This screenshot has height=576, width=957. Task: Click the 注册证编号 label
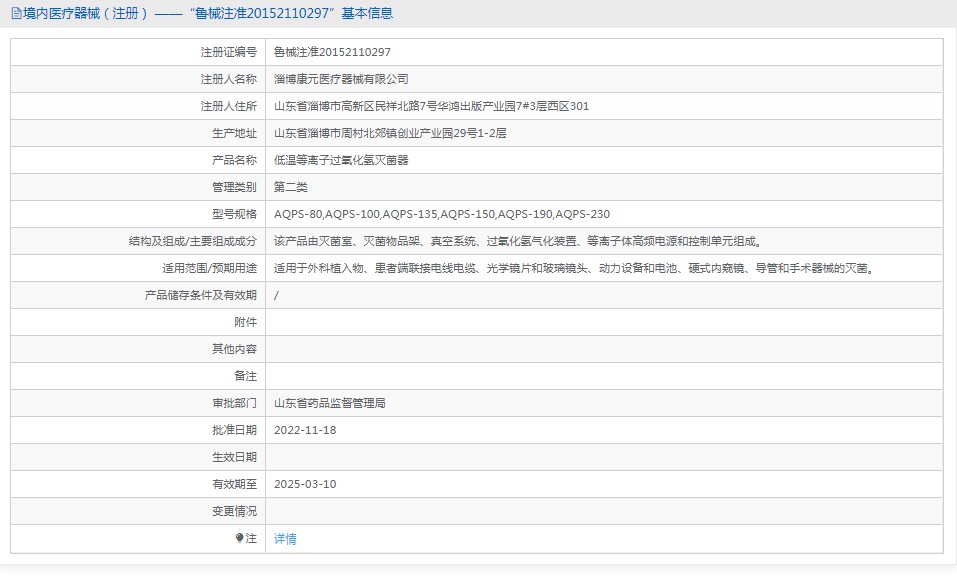coord(229,52)
